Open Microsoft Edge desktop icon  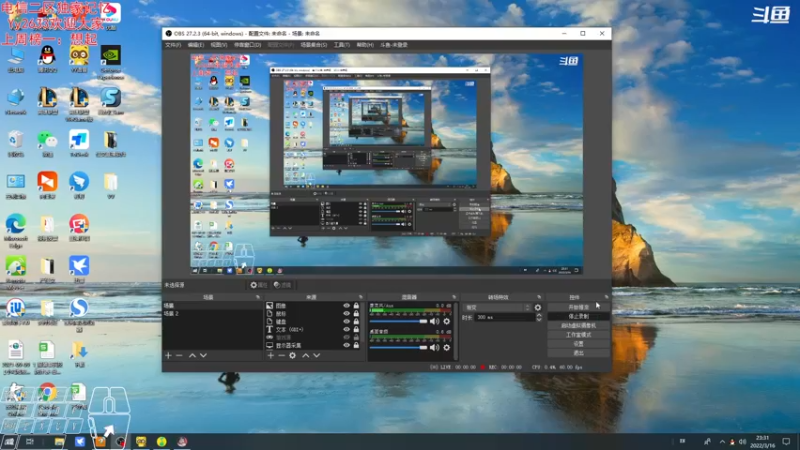click(x=16, y=231)
